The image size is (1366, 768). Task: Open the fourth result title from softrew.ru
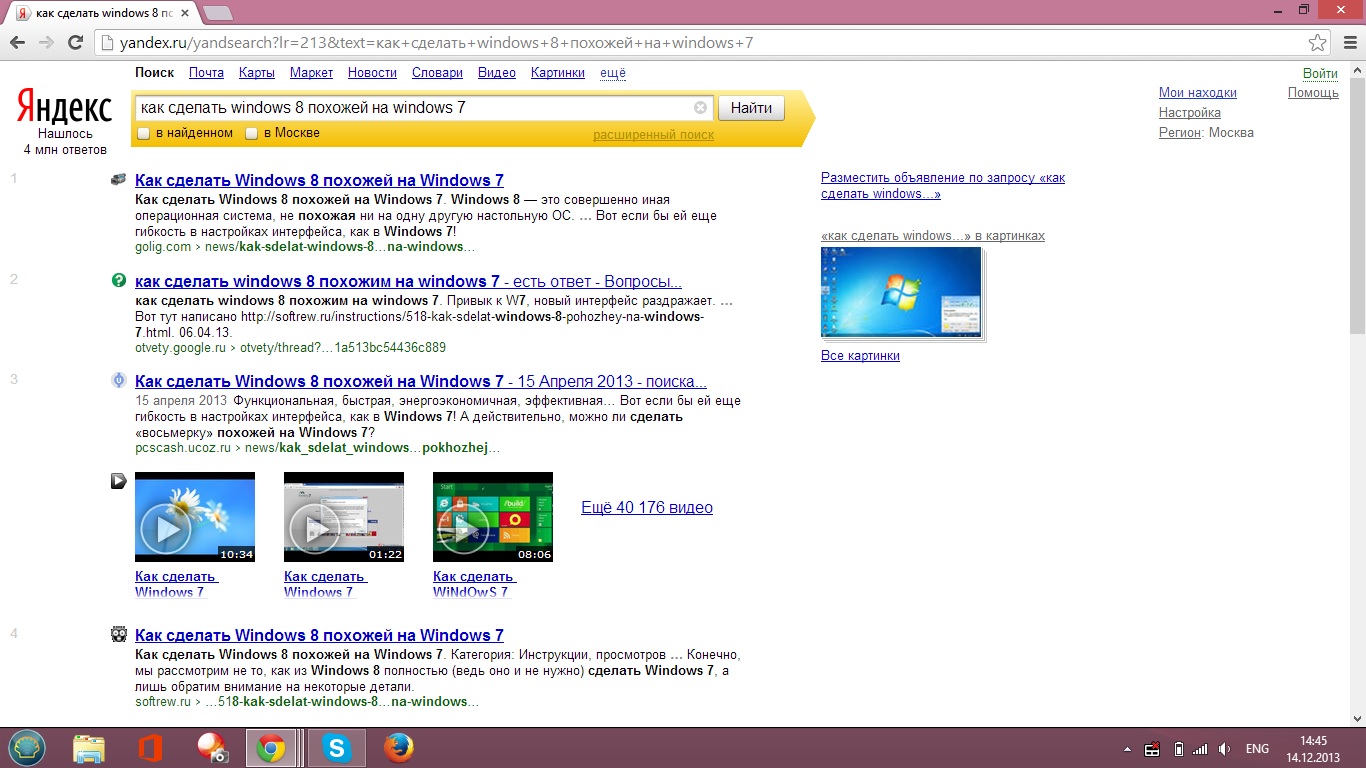[x=319, y=636]
